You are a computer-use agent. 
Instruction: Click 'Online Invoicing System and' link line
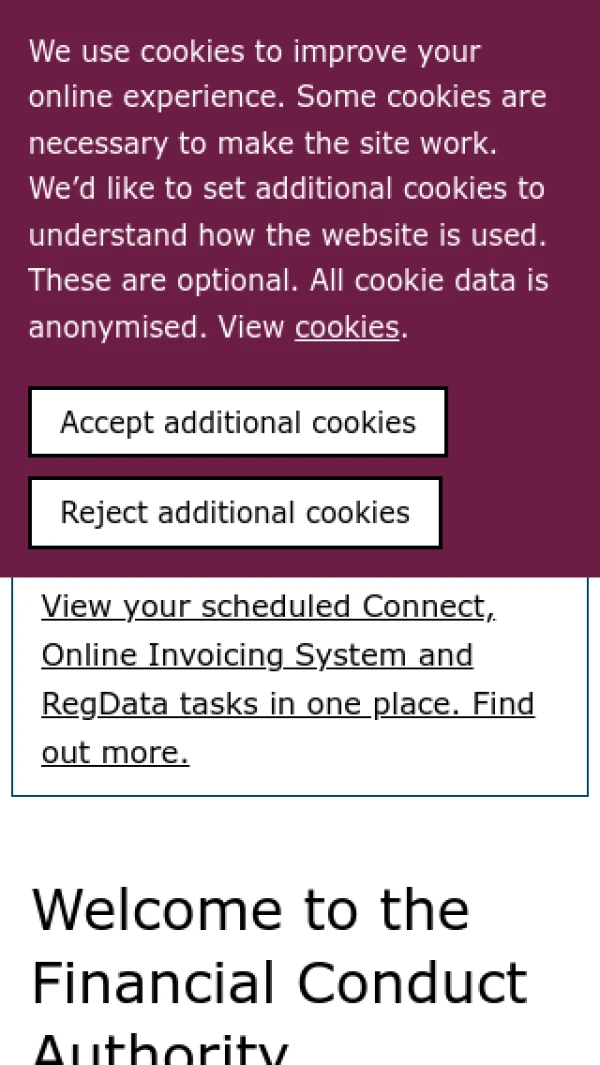coord(257,655)
